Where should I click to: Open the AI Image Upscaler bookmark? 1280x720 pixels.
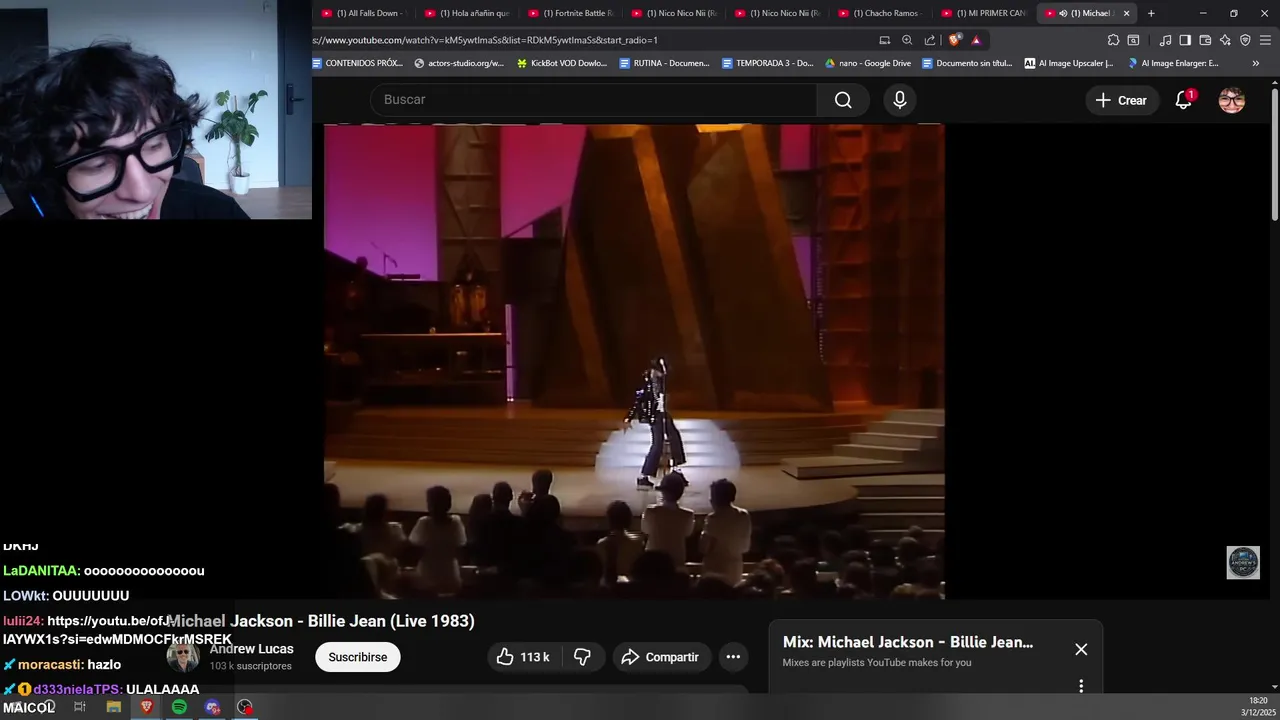1069,63
